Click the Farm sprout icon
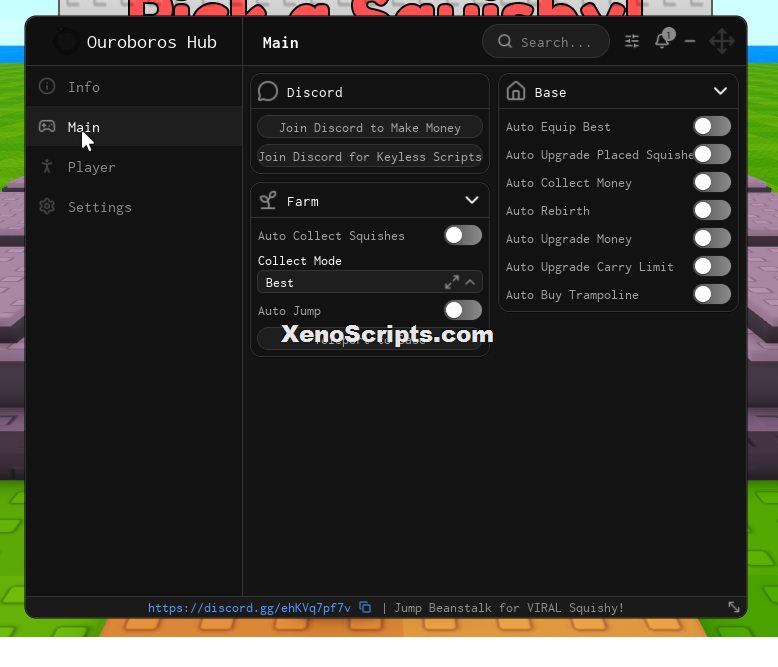The width and height of the screenshot is (778, 667). pos(268,200)
